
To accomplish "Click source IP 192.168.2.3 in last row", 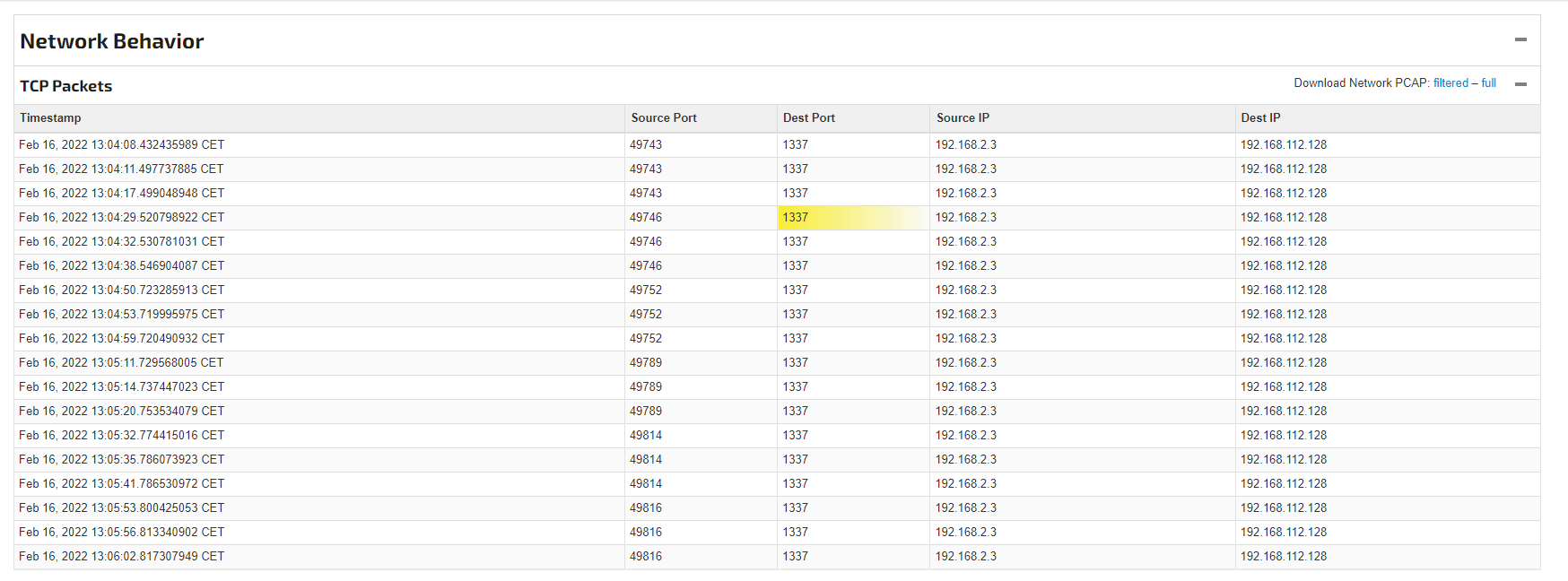I will click(966, 557).
